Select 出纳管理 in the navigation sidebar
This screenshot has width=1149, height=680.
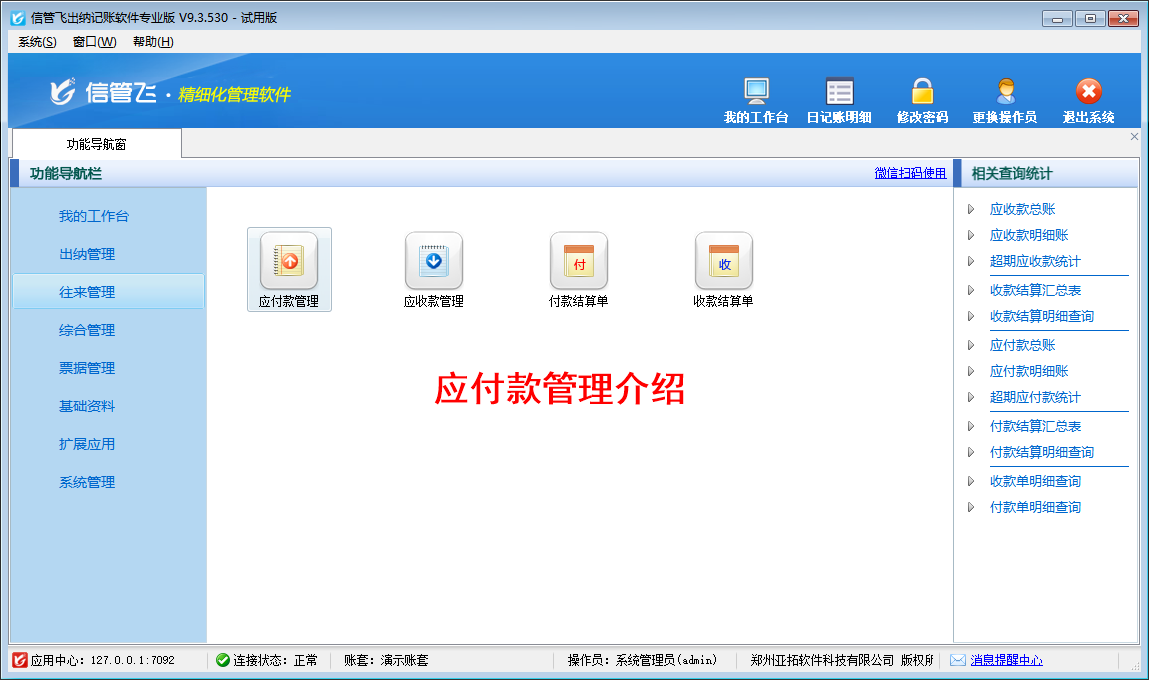87,254
